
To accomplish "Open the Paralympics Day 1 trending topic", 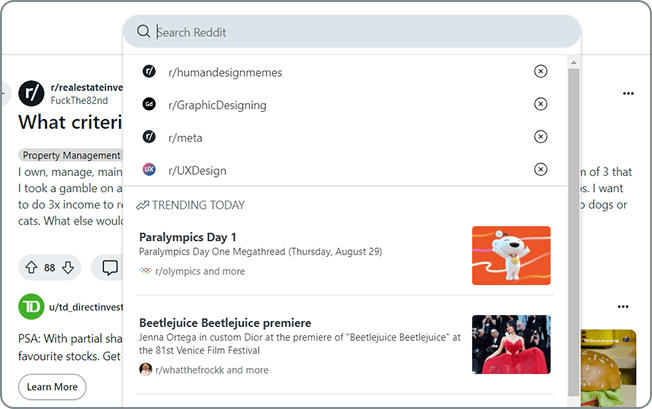I will (345, 255).
